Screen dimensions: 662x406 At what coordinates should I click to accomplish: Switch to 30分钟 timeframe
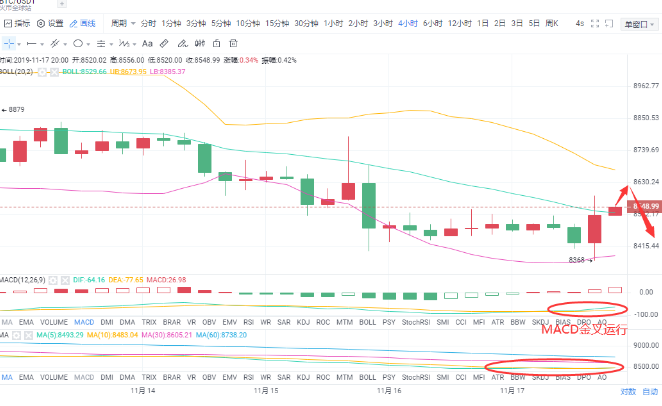[306, 24]
